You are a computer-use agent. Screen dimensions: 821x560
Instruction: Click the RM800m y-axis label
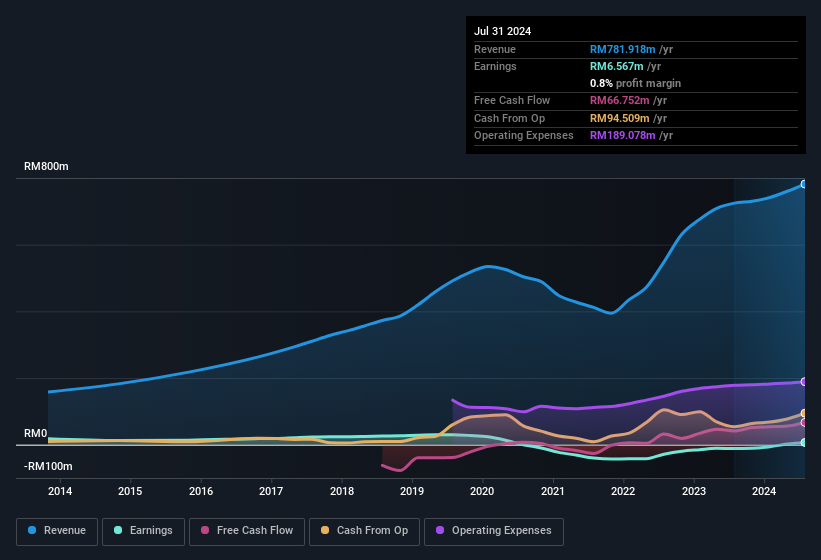46,167
